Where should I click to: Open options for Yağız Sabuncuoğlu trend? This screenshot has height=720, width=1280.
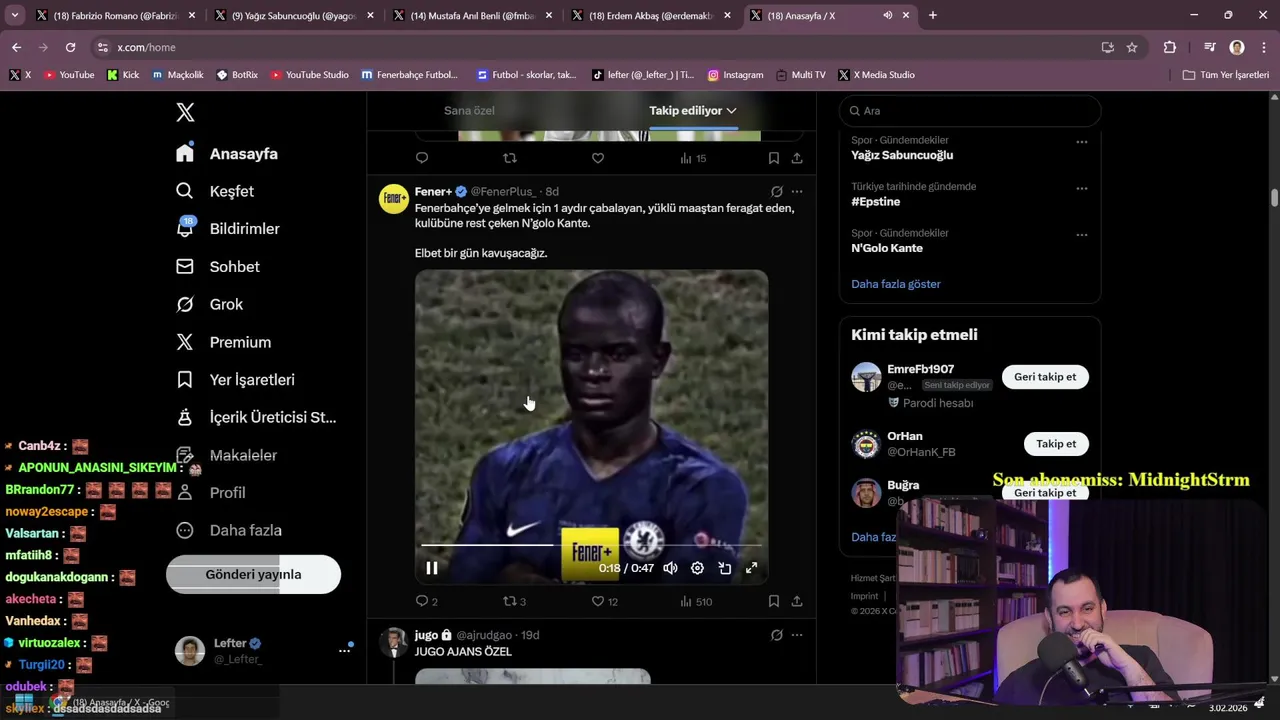tap(1081, 142)
